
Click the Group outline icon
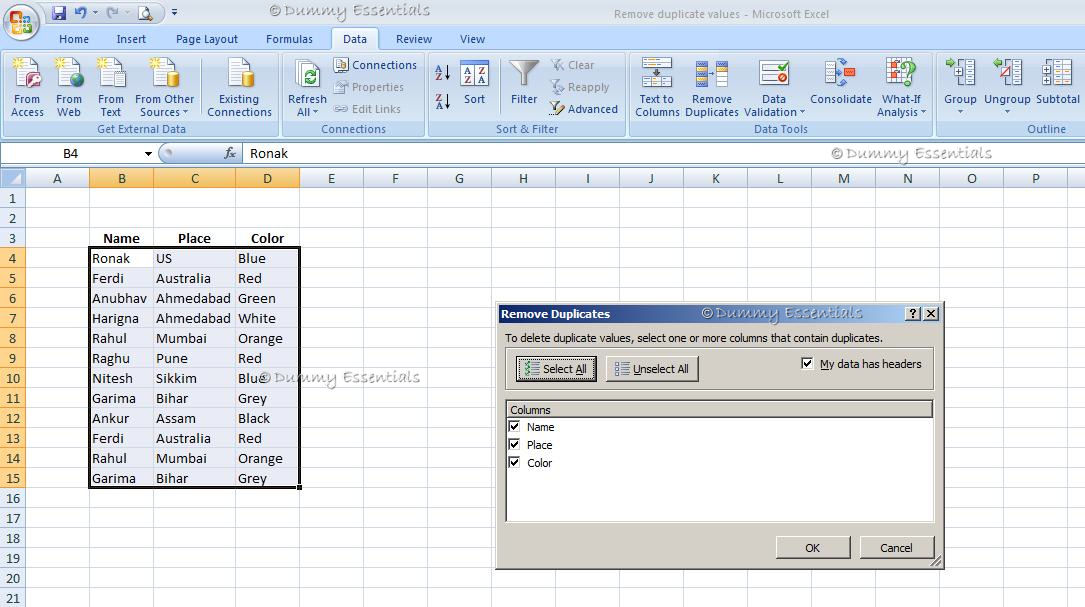[960, 74]
